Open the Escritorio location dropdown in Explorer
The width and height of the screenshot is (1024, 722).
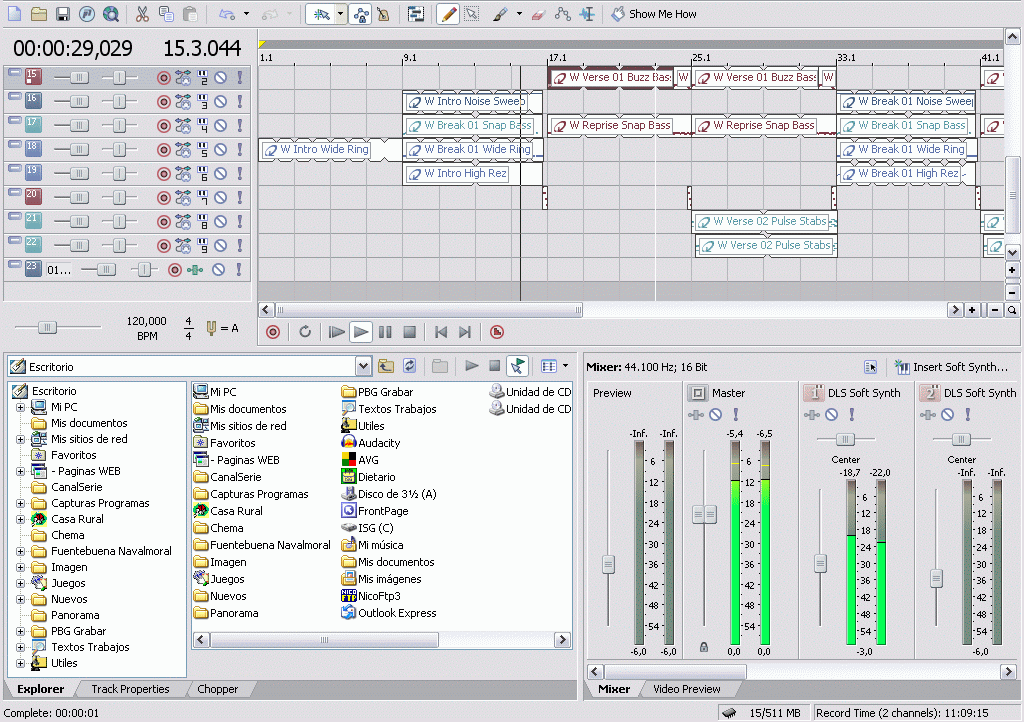(x=364, y=366)
